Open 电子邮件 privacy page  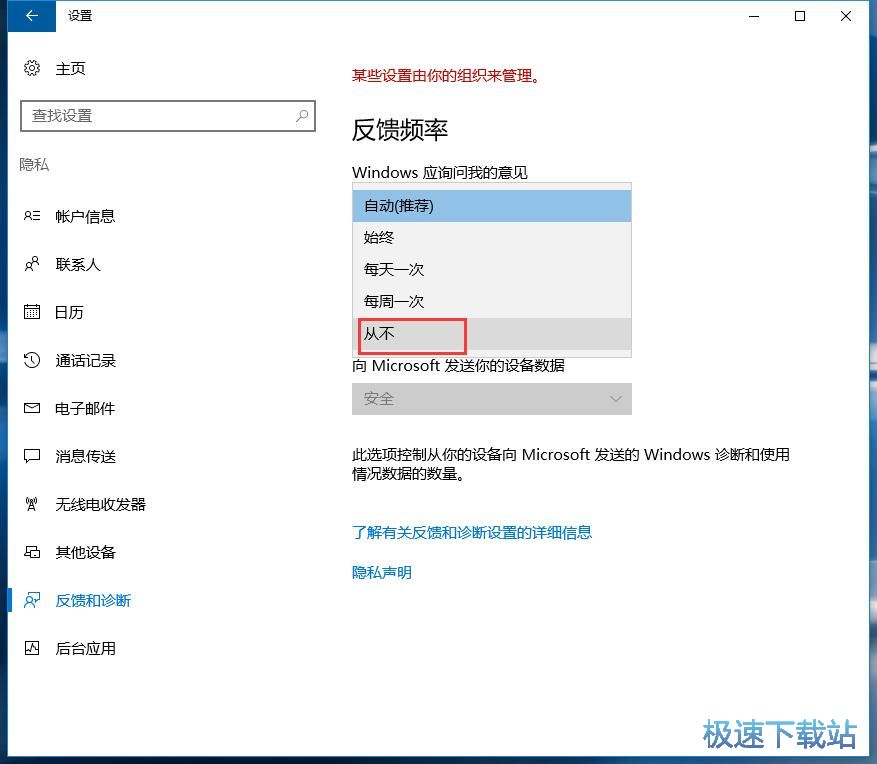coord(85,408)
